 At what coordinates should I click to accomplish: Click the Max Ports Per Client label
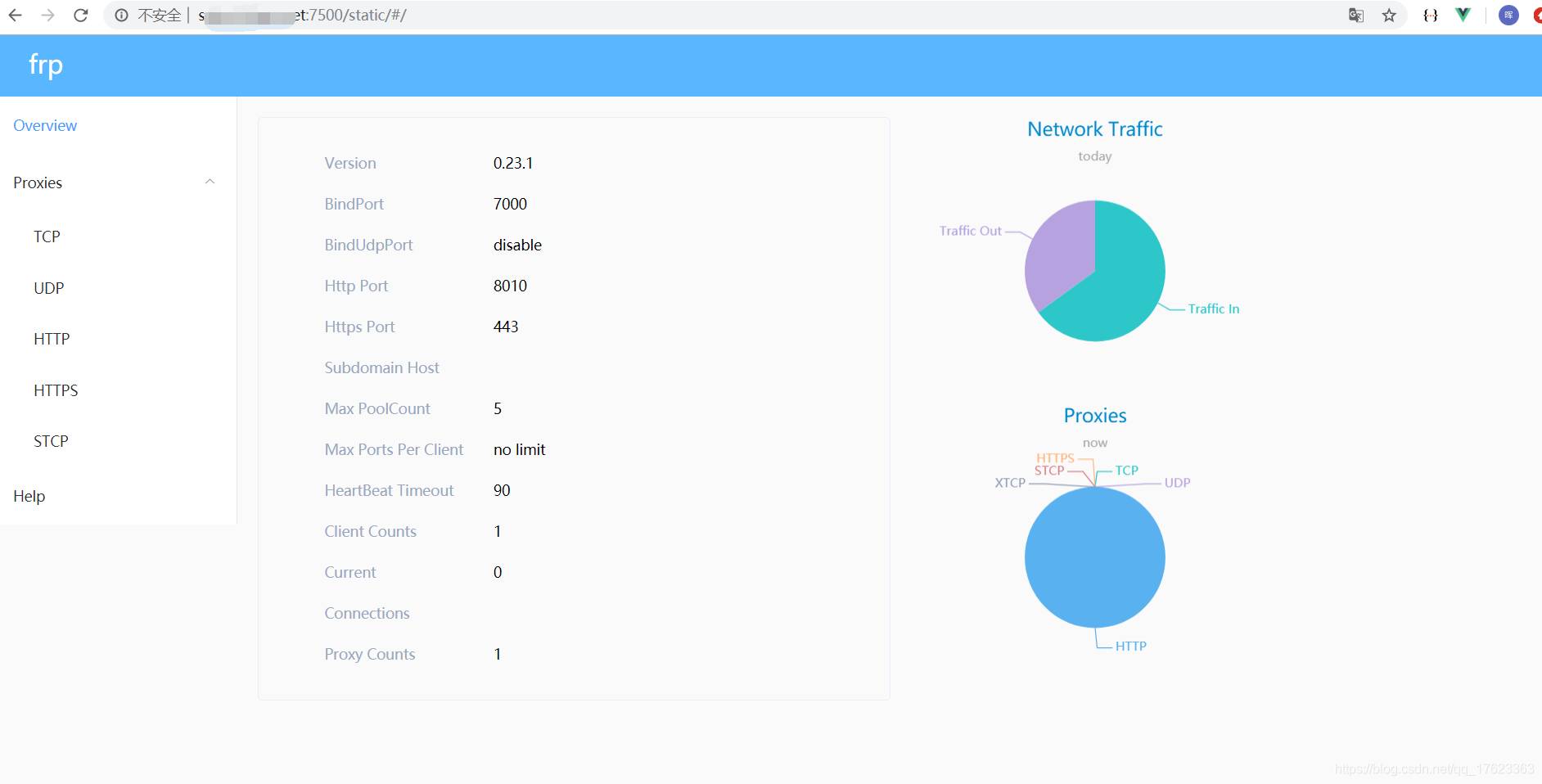click(x=394, y=449)
